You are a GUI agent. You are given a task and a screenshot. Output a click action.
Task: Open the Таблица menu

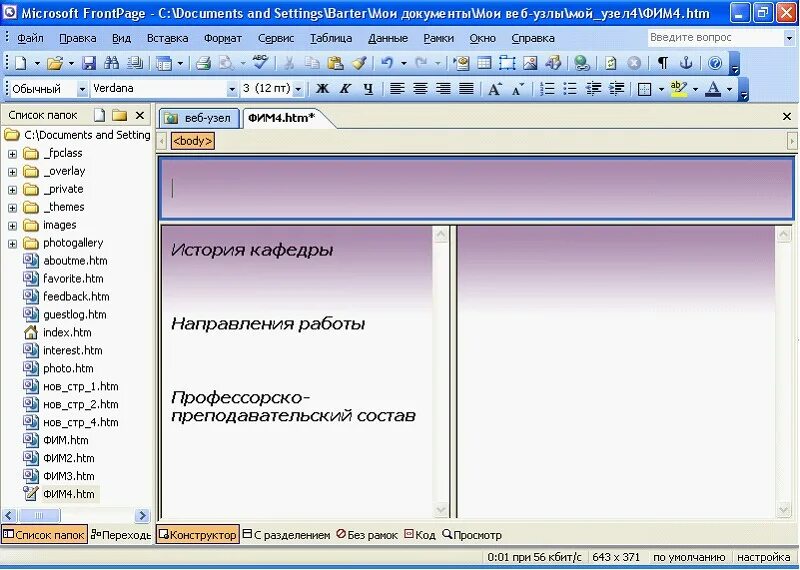pyautogui.click(x=331, y=38)
